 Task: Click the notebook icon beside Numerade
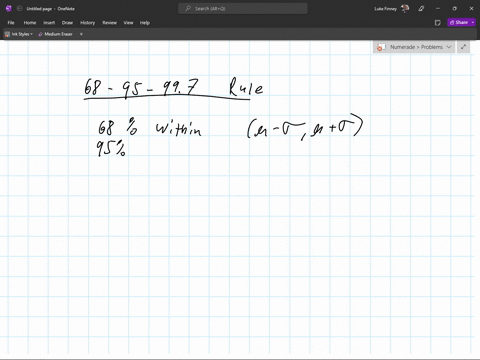[381, 47]
